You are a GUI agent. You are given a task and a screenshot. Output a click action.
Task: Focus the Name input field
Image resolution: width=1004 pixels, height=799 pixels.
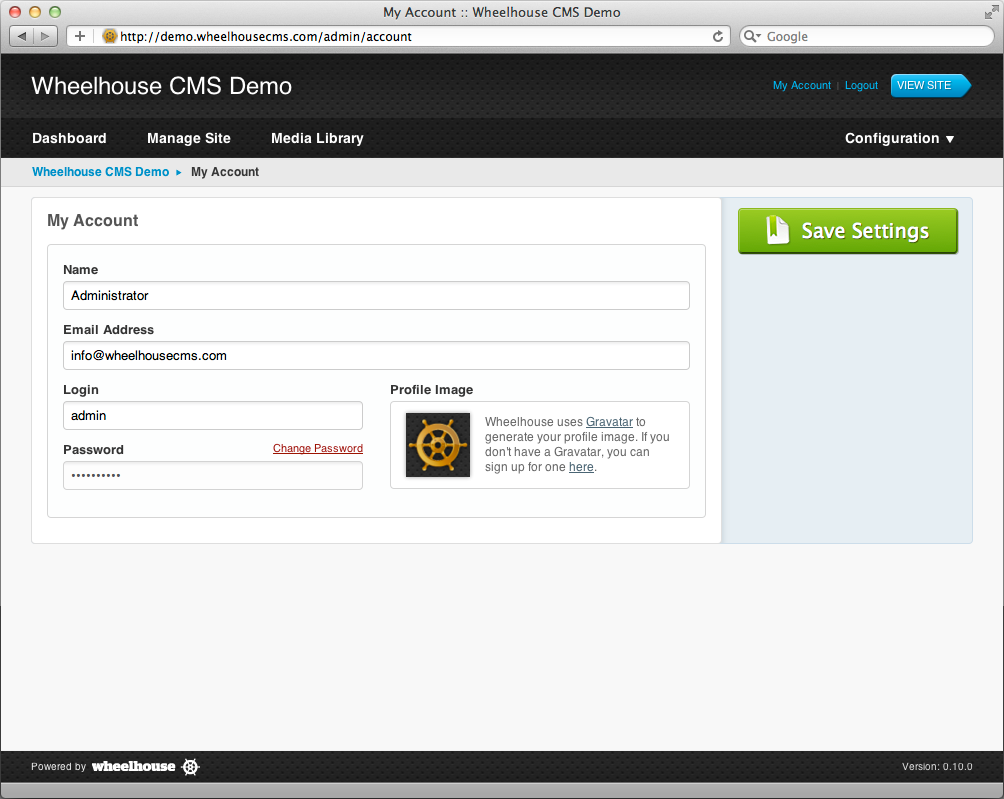(376, 296)
